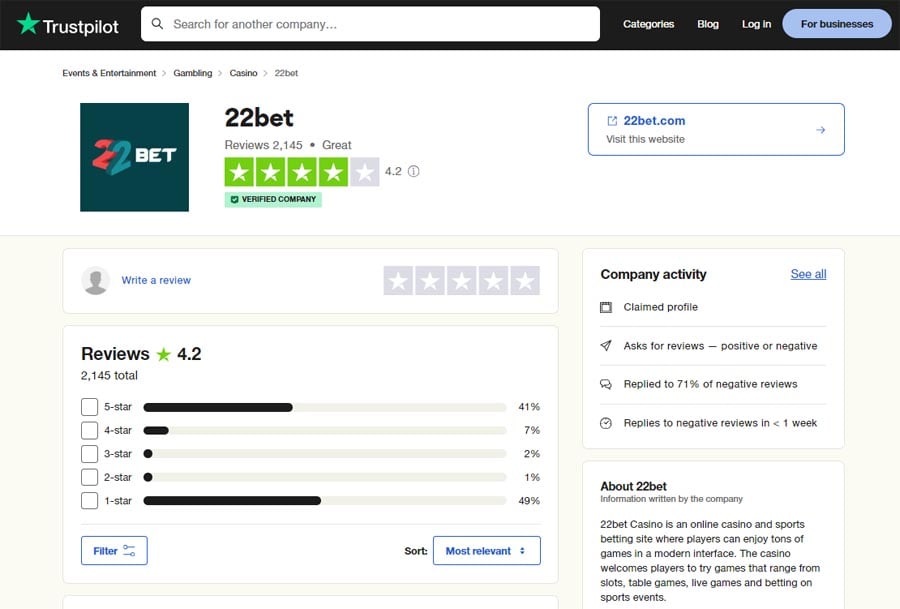Click 'Replied to 71% of negative reviews' text

click(711, 384)
